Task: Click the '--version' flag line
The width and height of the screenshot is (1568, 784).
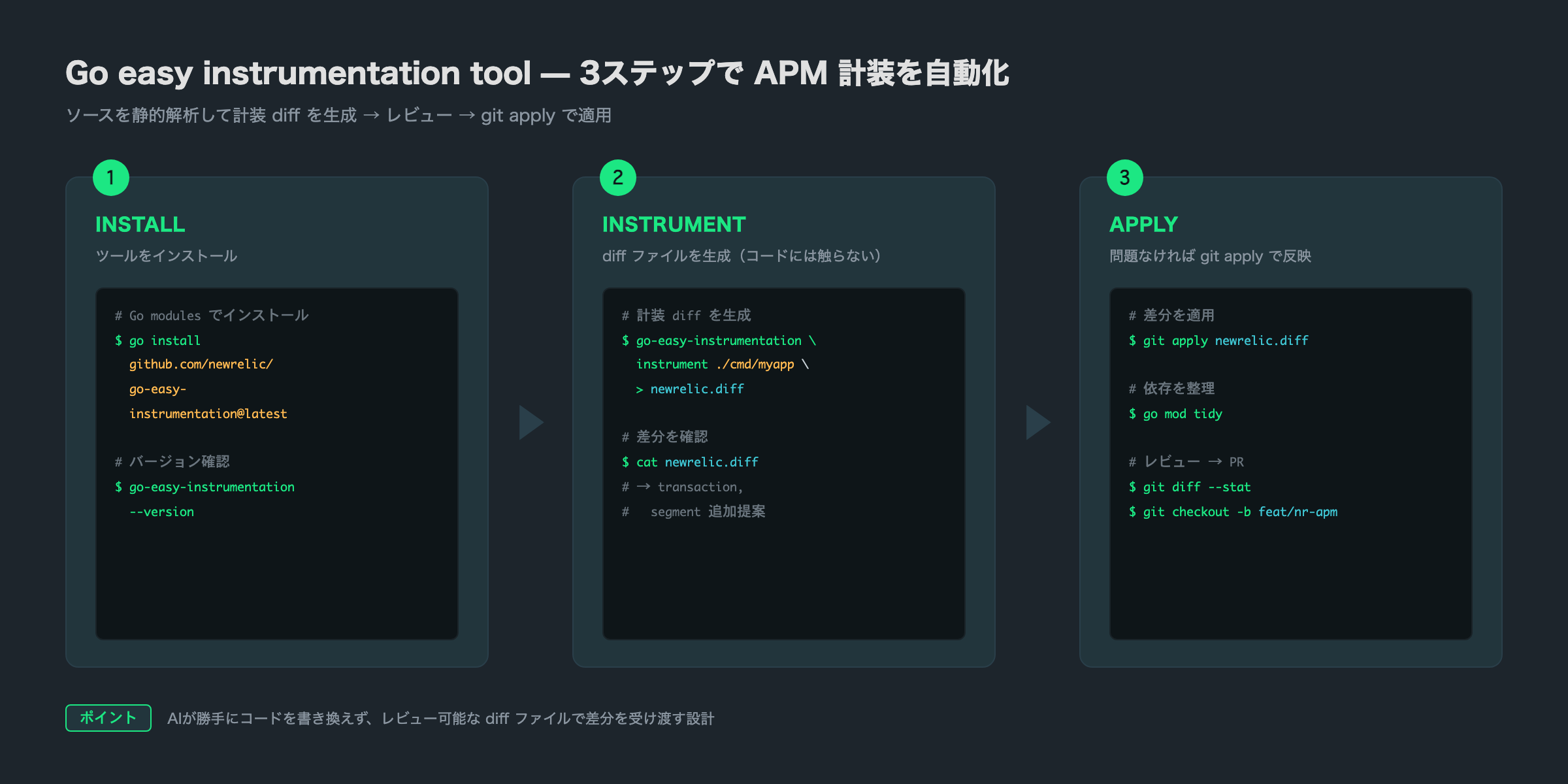Action: pyautogui.click(x=161, y=512)
